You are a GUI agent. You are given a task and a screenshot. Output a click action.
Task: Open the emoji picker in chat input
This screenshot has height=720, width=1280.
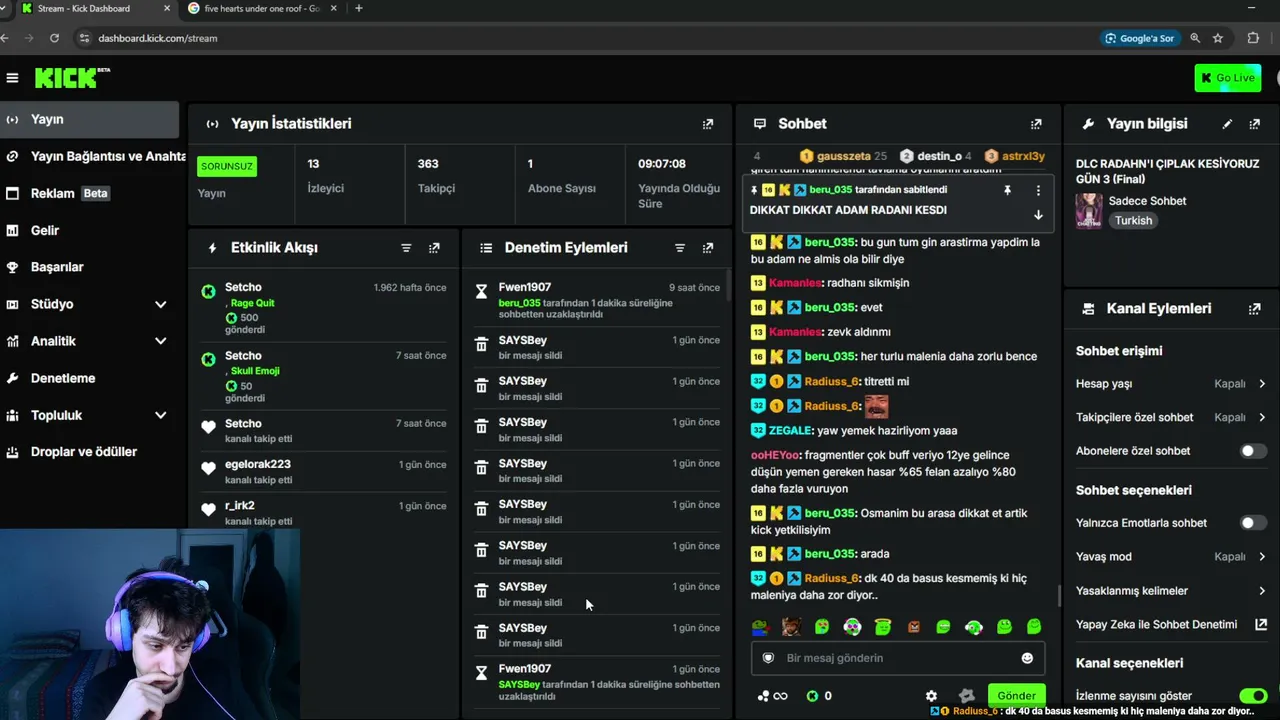point(1027,658)
